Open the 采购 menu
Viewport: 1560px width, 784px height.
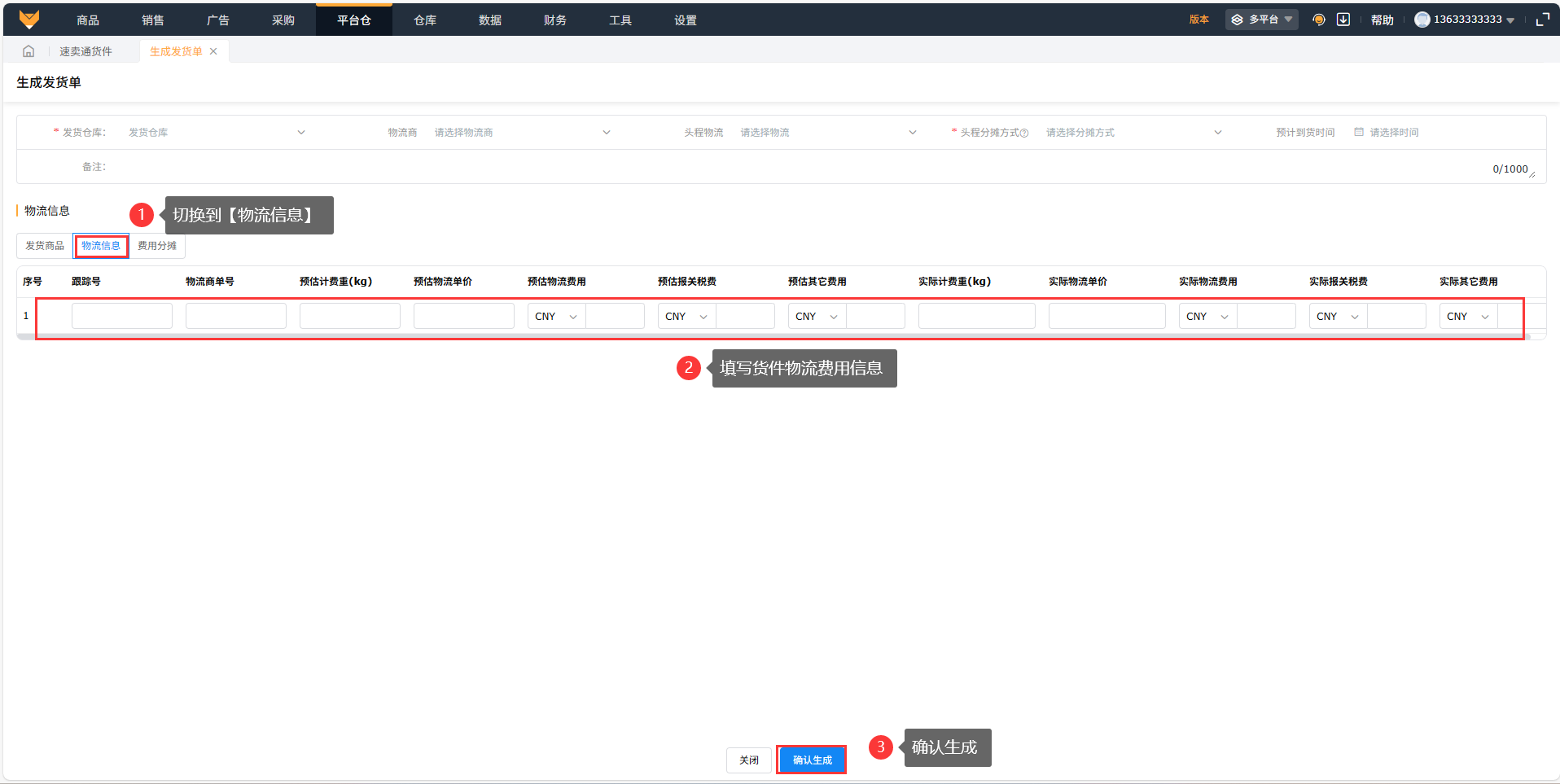click(283, 20)
